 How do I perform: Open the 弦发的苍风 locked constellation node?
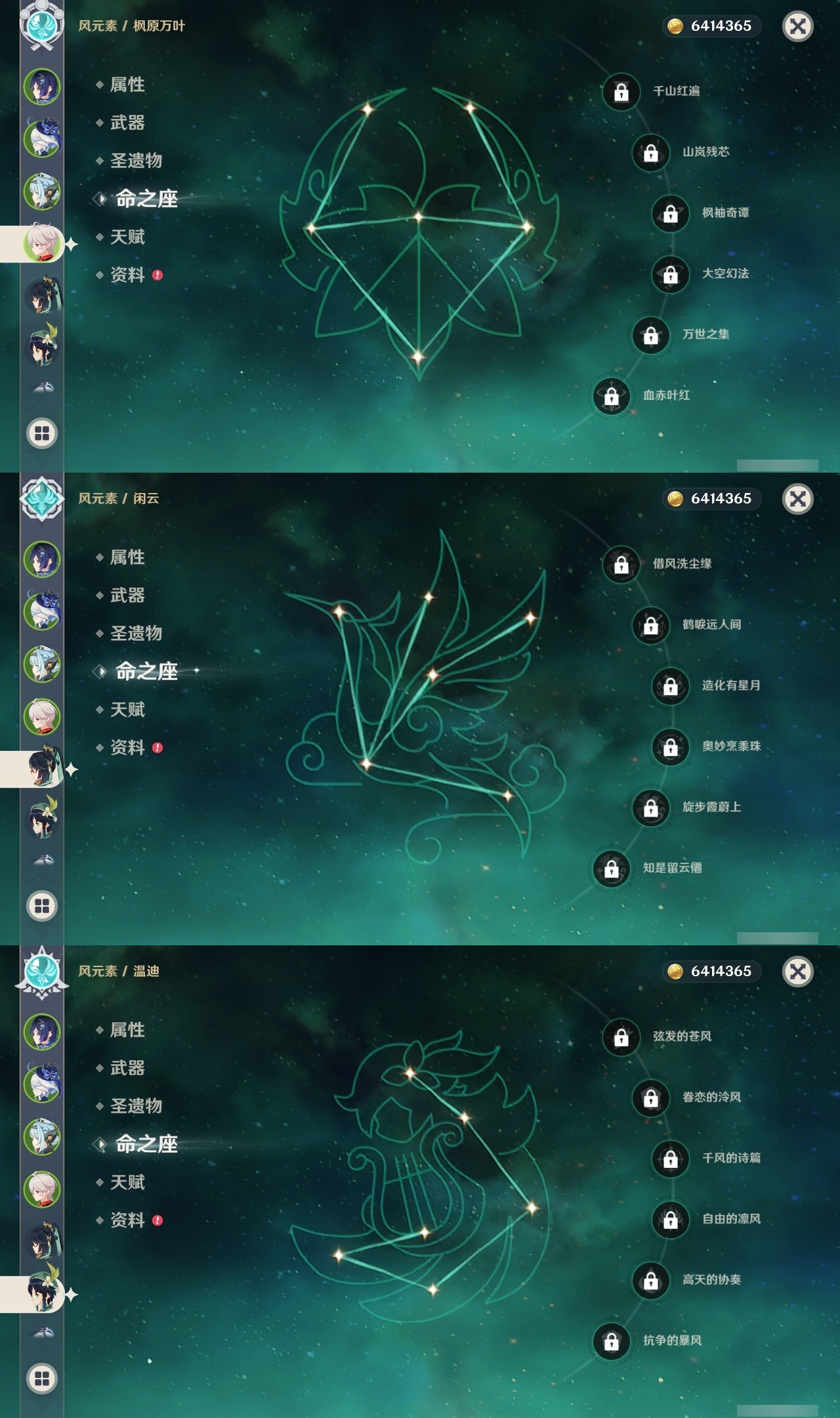coord(621,1037)
